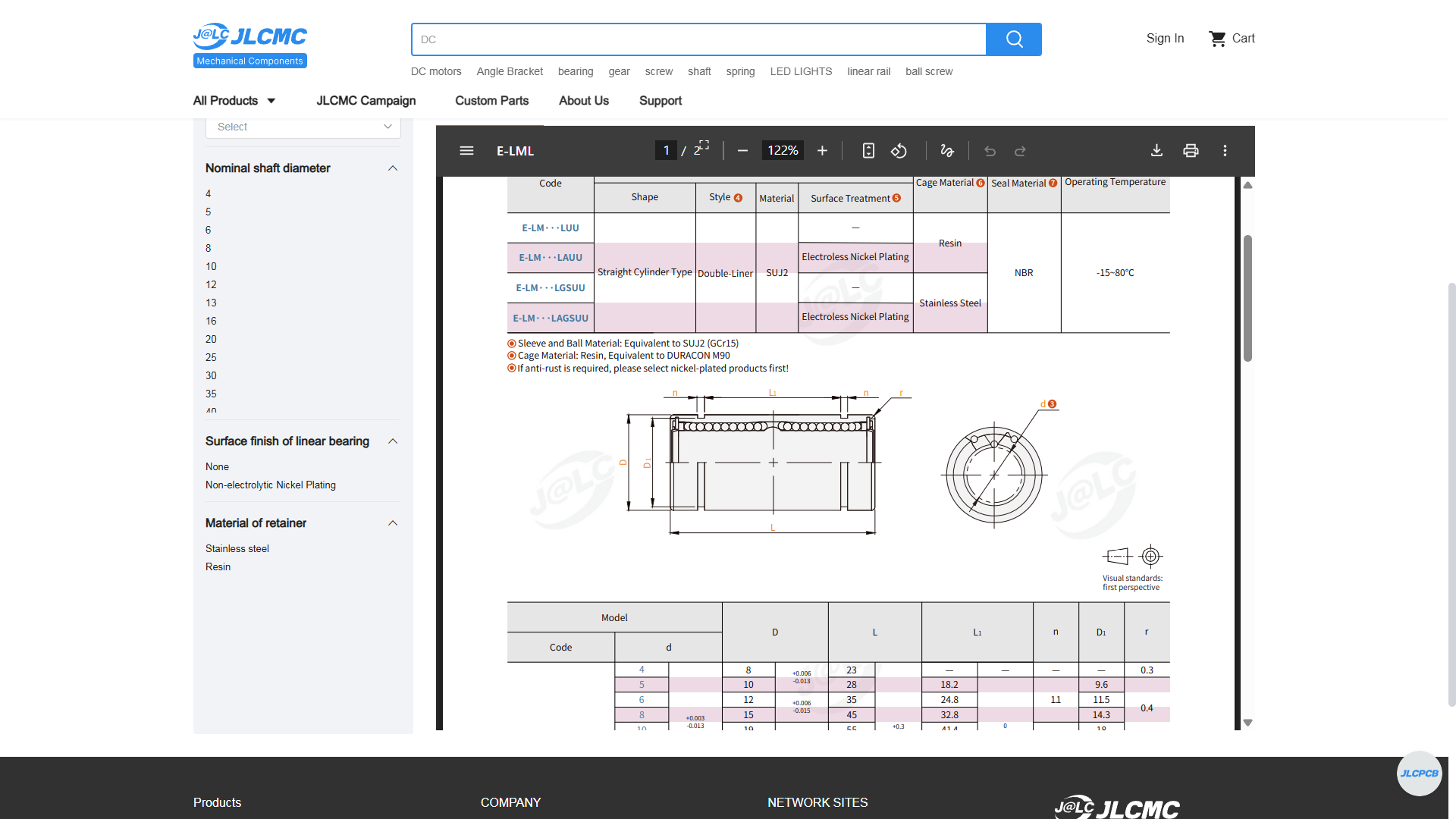Viewport: 1456px width, 819px height.
Task: Click the PDF page number field
Action: pyautogui.click(x=666, y=151)
